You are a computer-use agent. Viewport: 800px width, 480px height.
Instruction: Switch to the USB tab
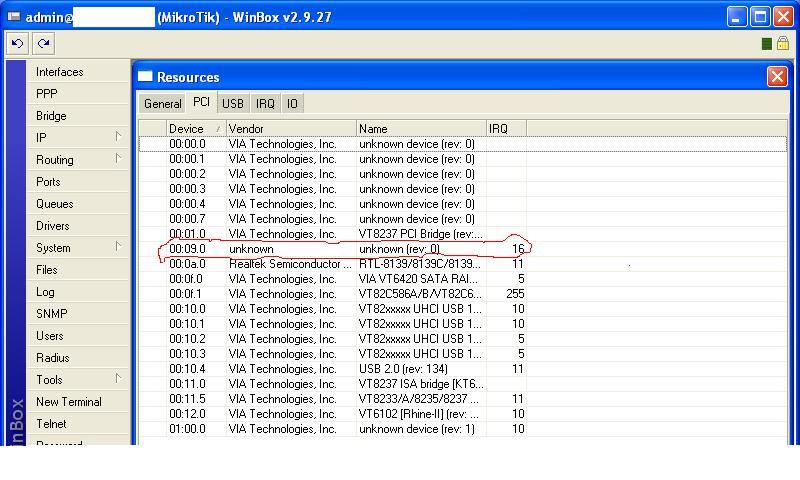pos(233,103)
